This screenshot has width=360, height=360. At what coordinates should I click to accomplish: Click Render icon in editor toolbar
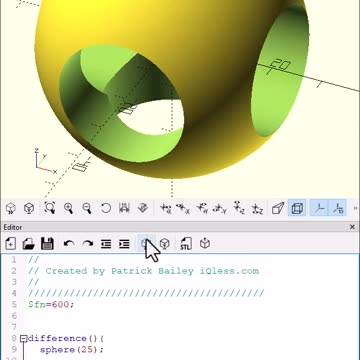click(164, 244)
